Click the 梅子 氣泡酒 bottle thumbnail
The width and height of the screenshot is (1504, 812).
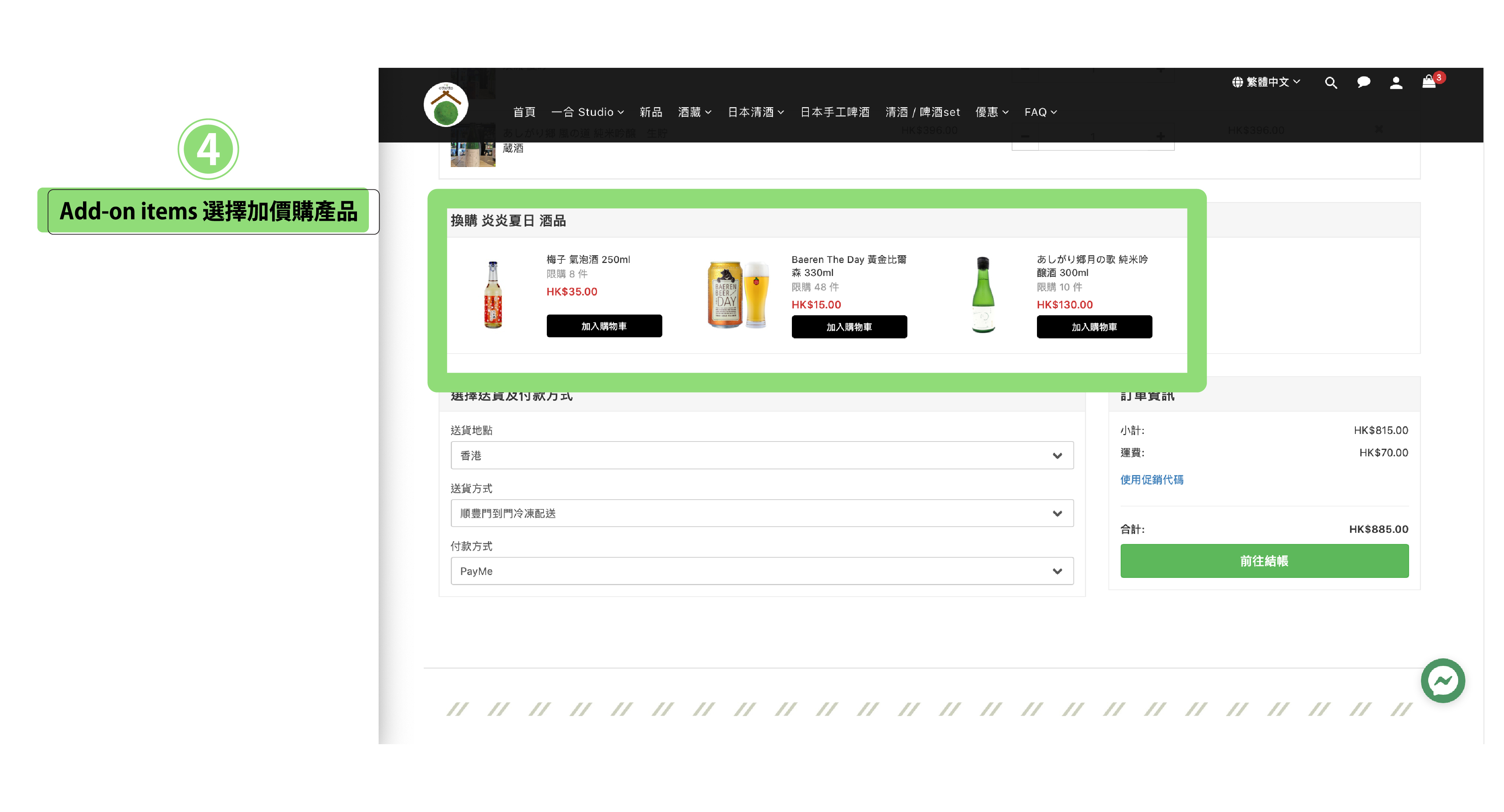(x=493, y=295)
